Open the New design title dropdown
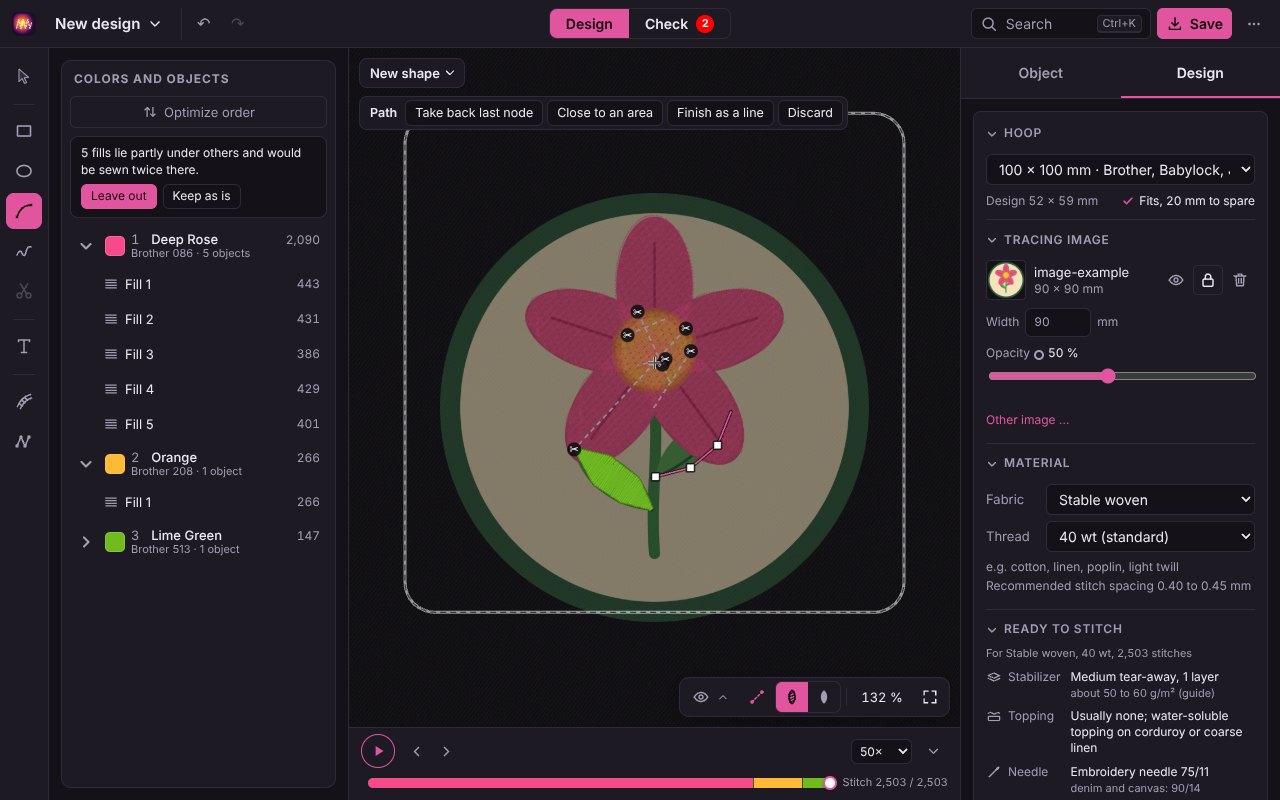 click(108, 24)
